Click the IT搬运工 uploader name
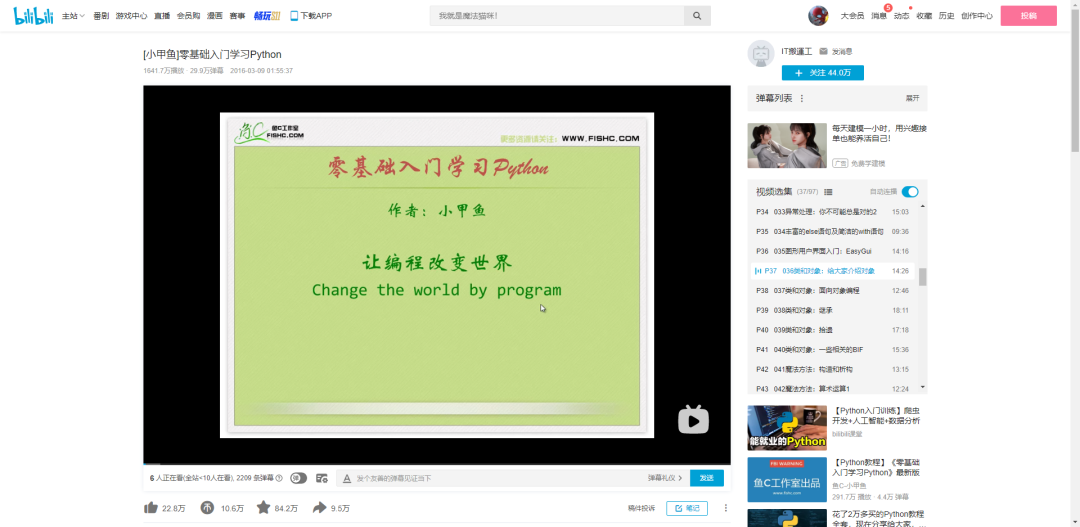1080x527 pixels. 797,51
